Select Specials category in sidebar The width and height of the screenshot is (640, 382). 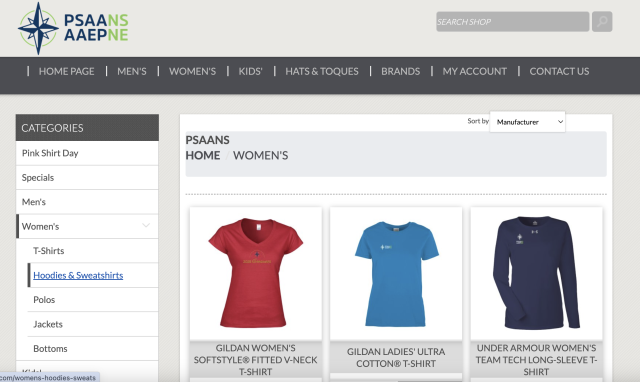87,178
